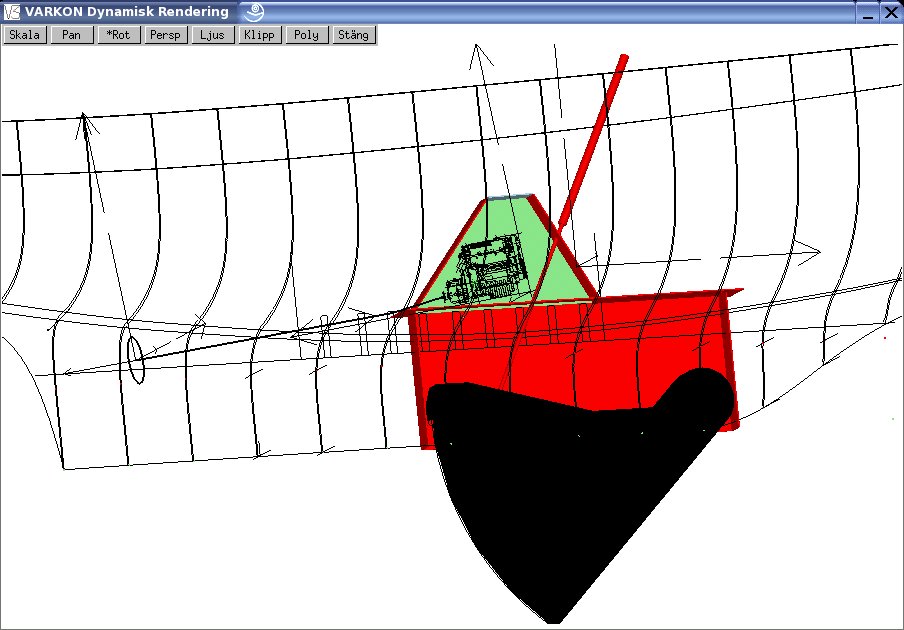Click the small ellipse on hull wireframe
This screenshot has height=630, width=904.
135,360
